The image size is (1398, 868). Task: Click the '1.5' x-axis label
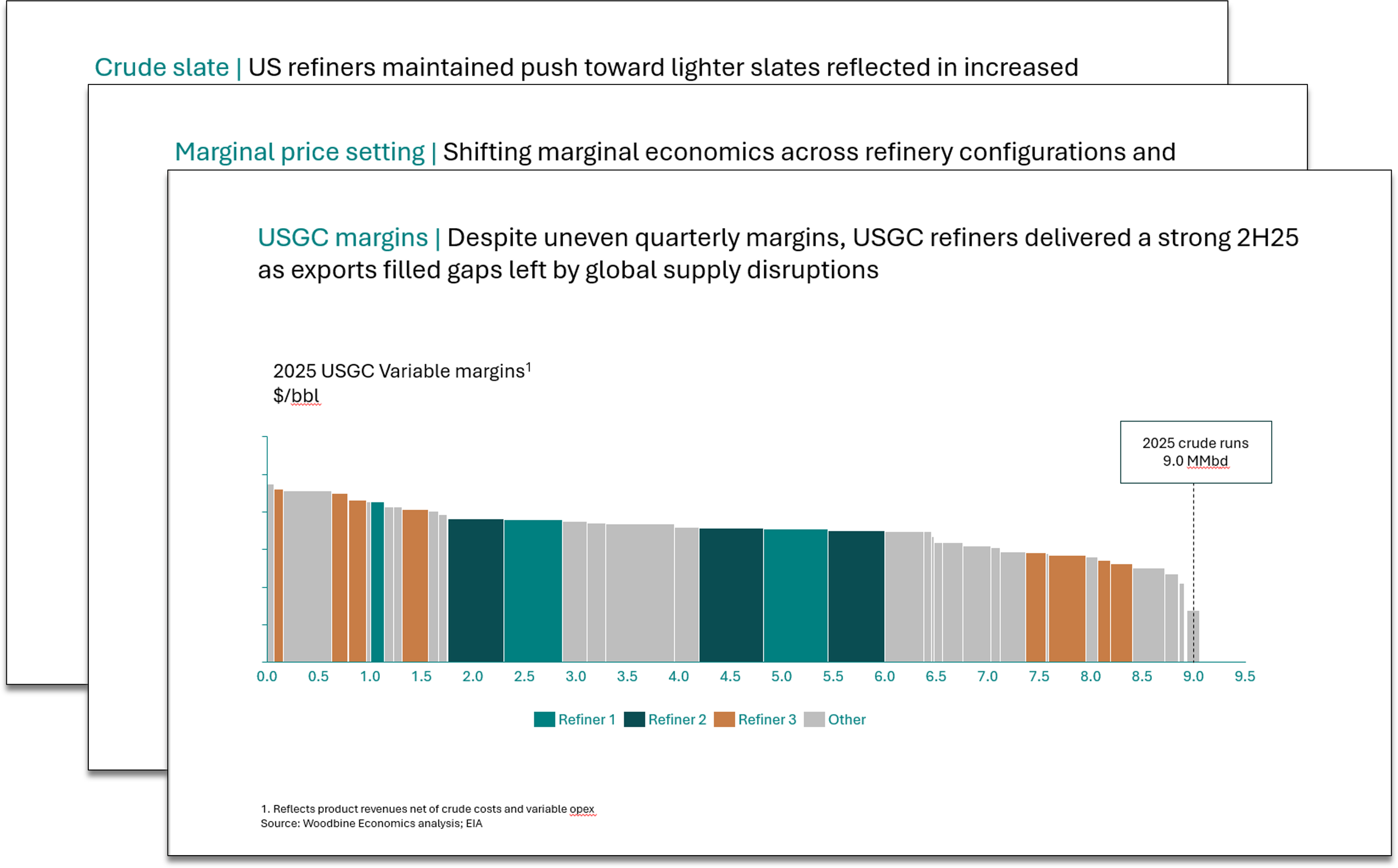click(x=422, y=677)
